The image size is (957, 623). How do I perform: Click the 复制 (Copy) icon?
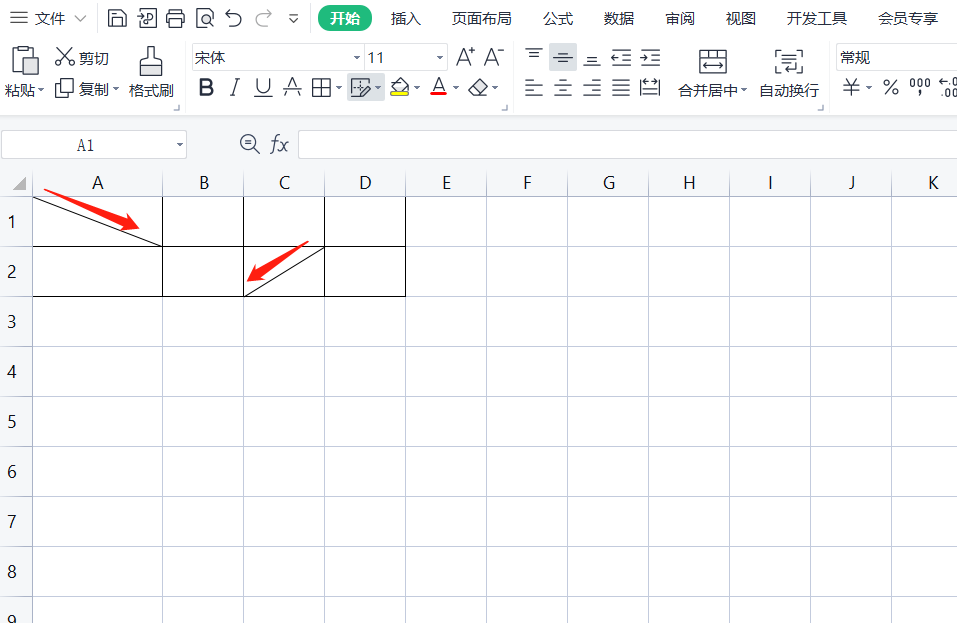[x=63, y=88]
